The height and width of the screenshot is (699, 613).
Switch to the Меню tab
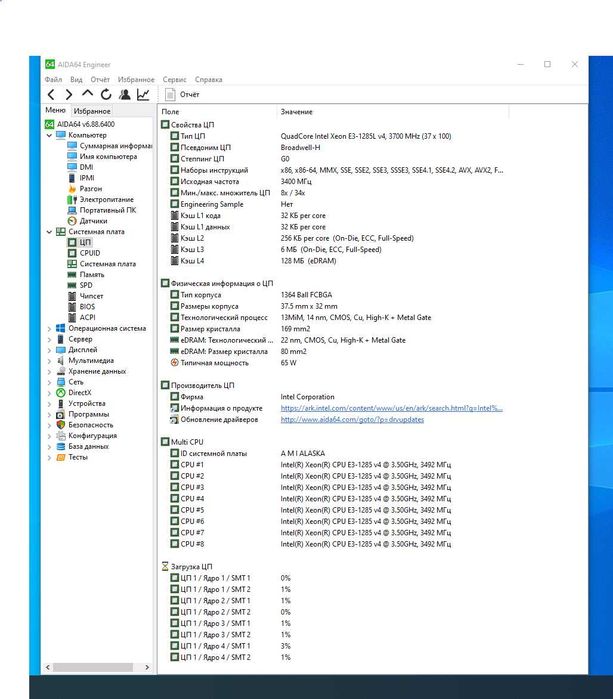pos(55,110)
